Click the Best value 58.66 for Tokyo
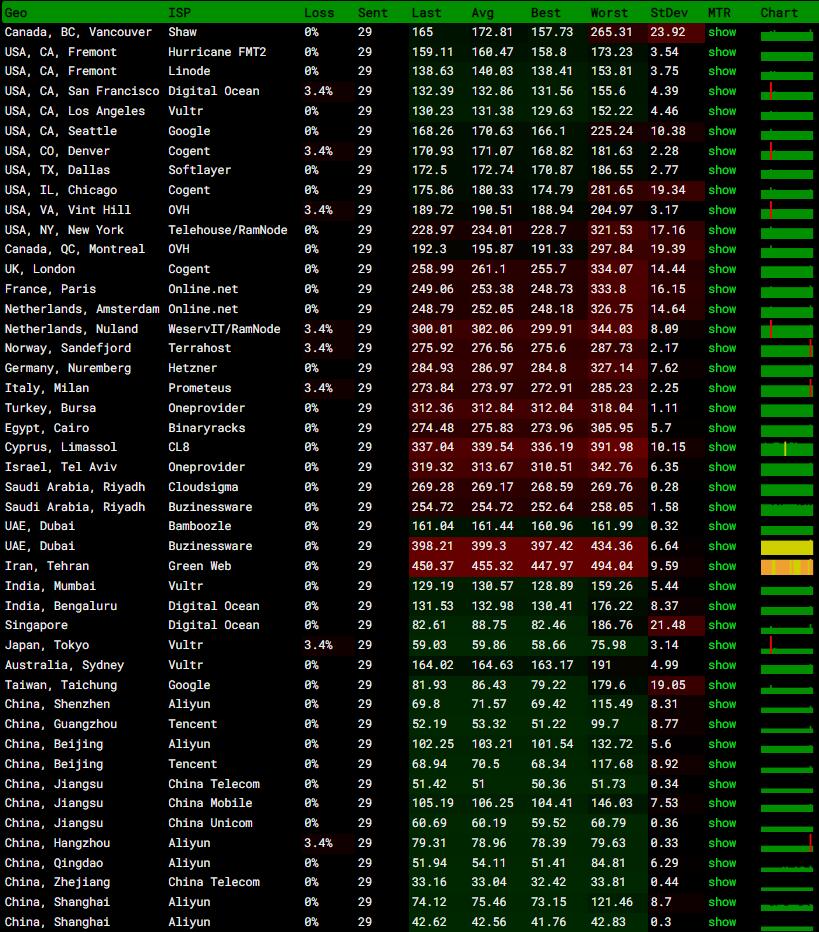The height and width of the screenshot is (932, 819). (549, 645)
